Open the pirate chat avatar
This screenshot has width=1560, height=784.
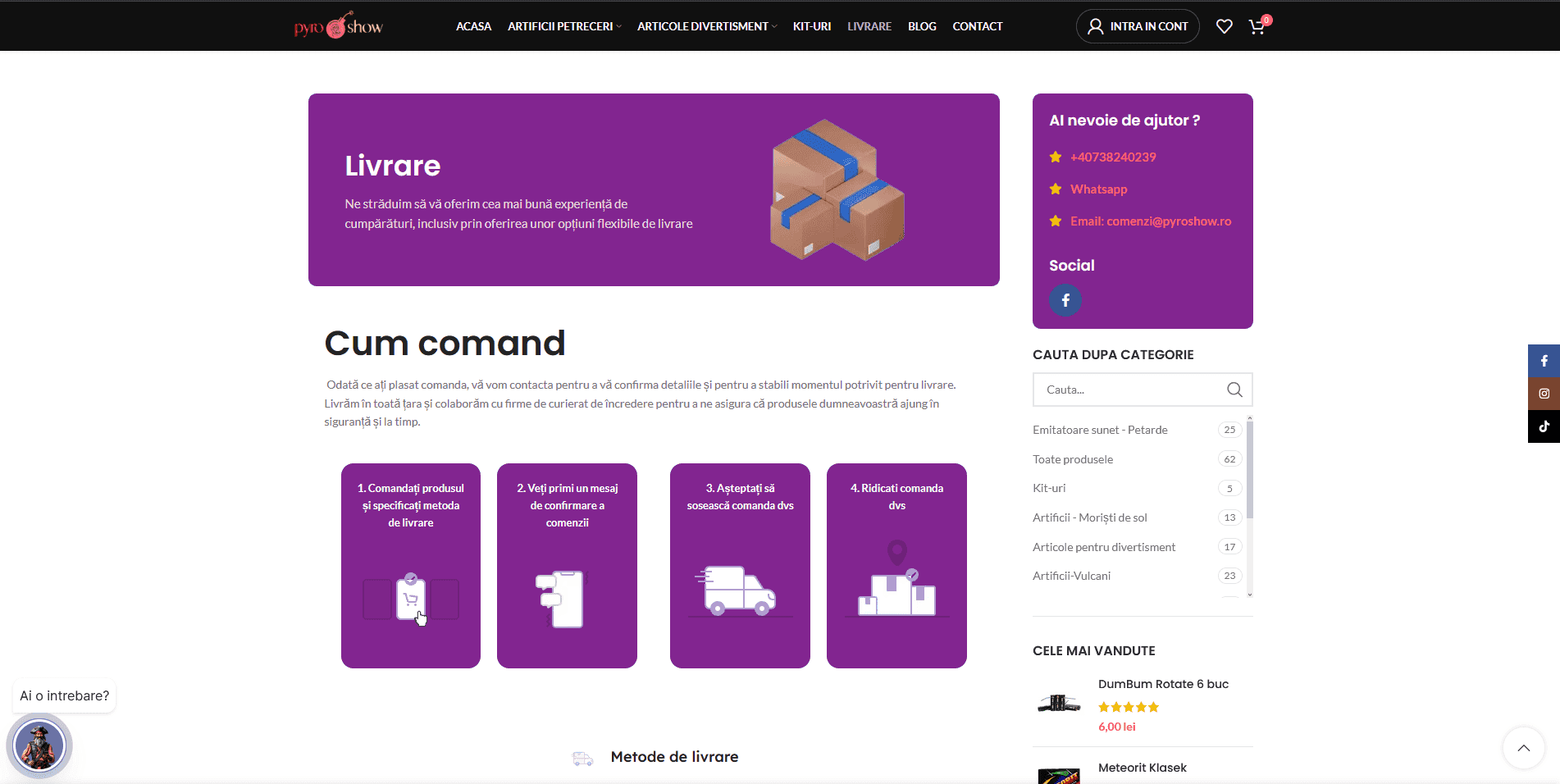(x=39, y=746)
